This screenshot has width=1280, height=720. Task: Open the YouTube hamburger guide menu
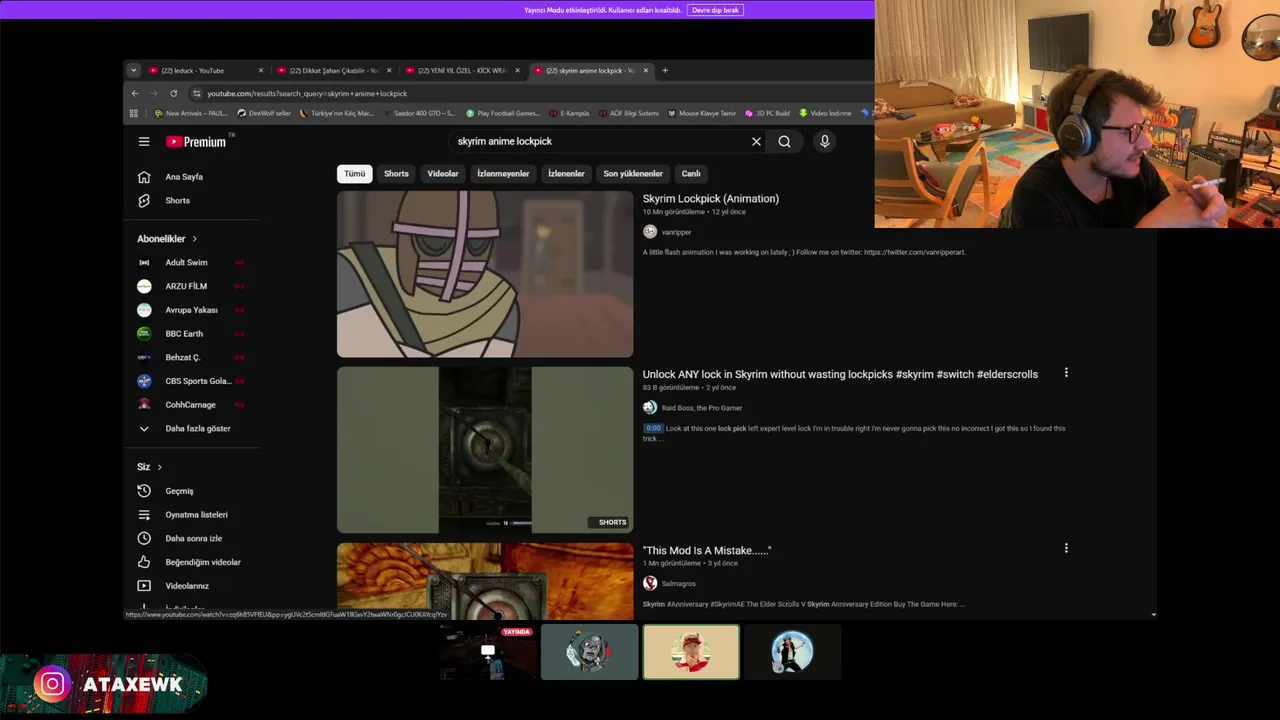click(144, 142)
